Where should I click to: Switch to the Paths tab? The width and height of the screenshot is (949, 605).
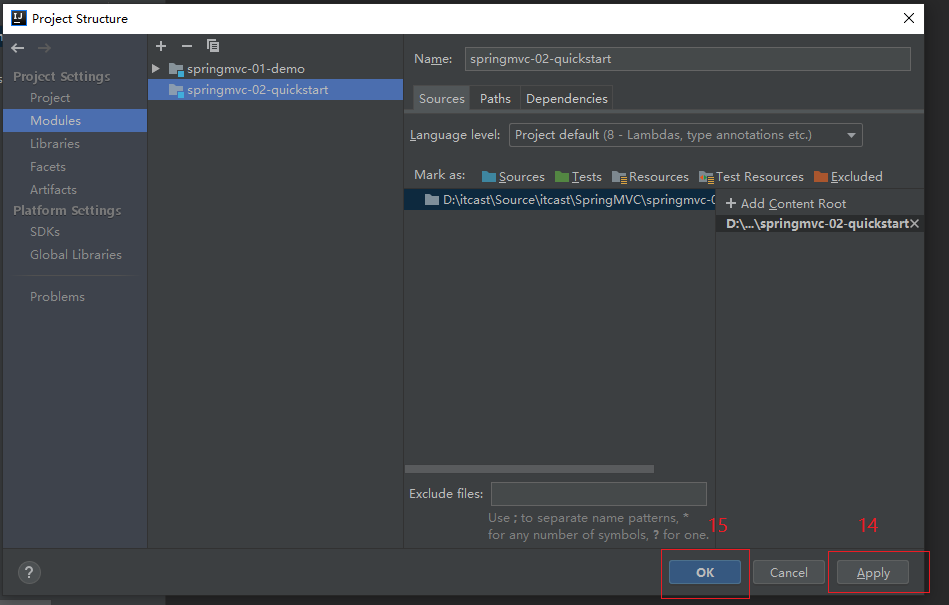(x=495, y=99)
